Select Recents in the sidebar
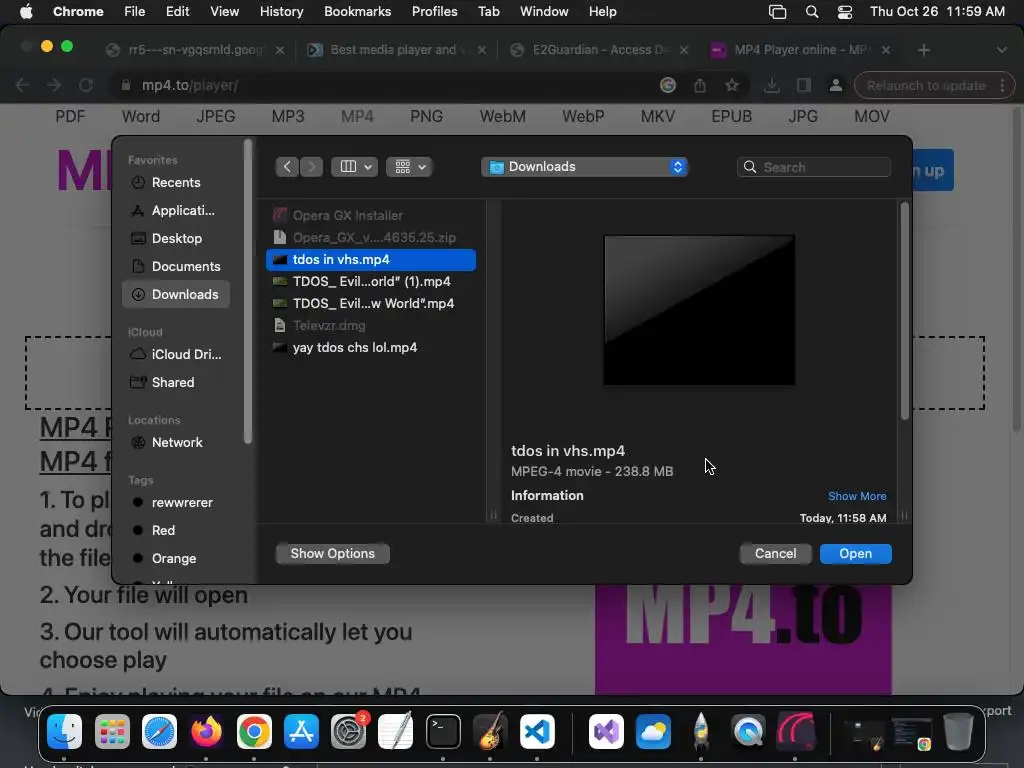1024x768 pixels. tap(175, 183)
